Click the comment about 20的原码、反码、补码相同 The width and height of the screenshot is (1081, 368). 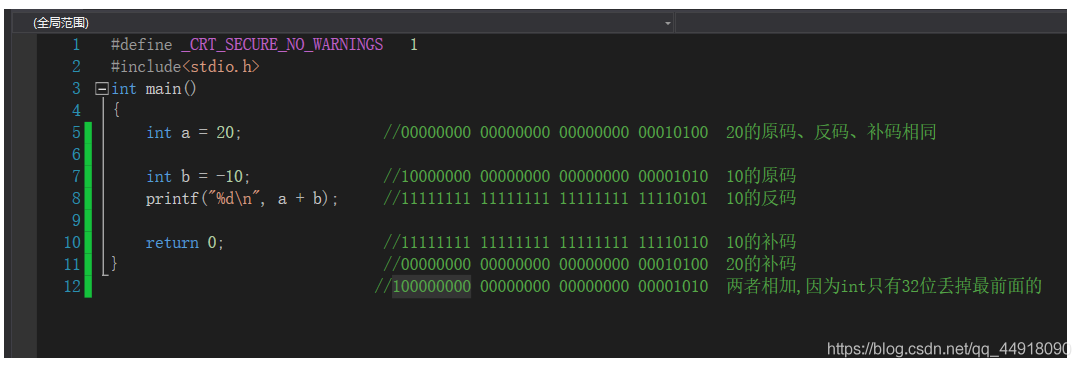(831, 133)
